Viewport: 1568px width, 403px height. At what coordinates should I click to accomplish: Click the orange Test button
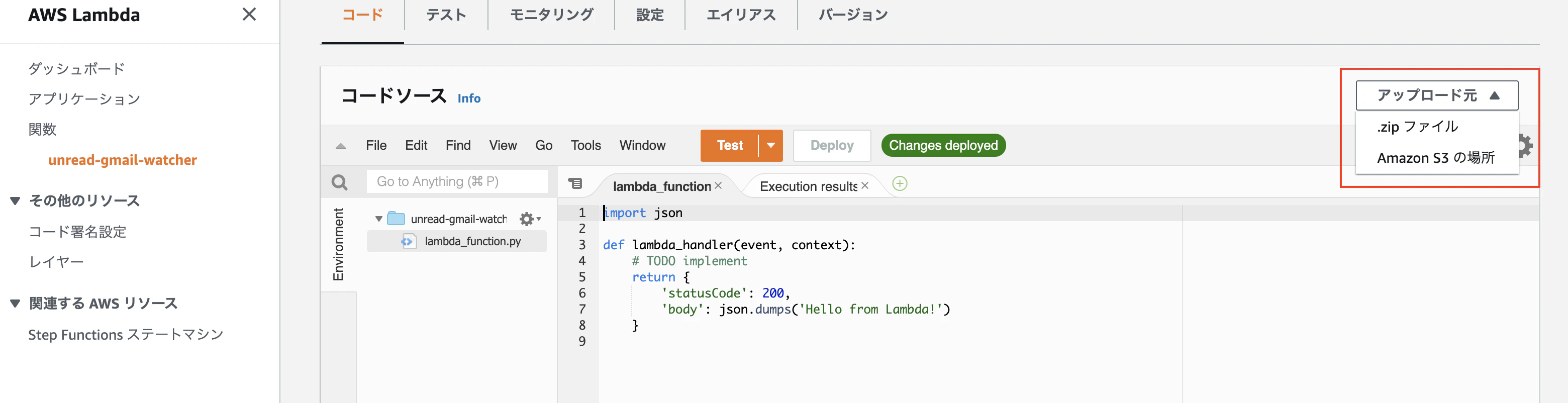click(x=730, y=146)
